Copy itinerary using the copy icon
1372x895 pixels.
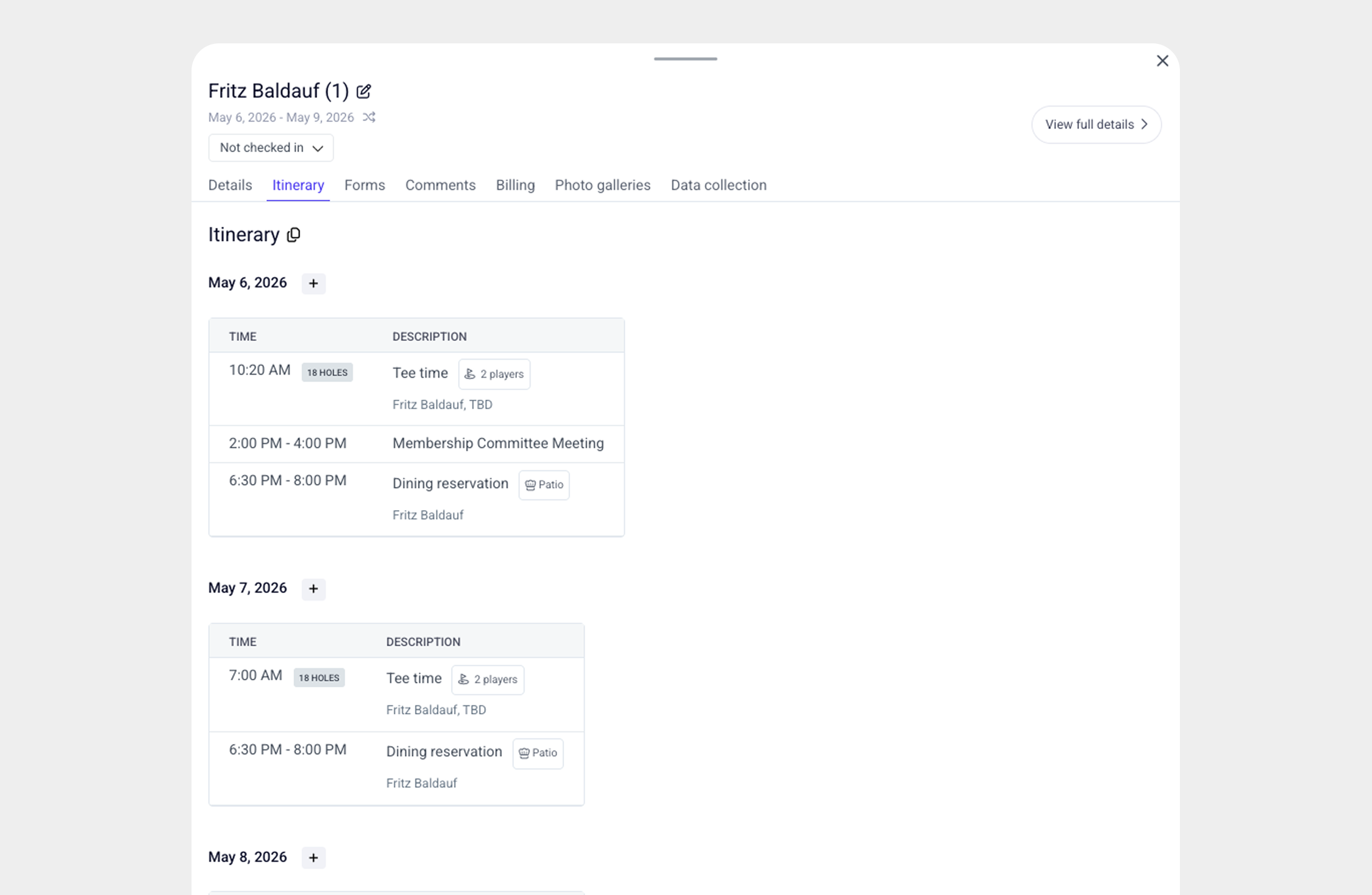[x=294, y=234]
